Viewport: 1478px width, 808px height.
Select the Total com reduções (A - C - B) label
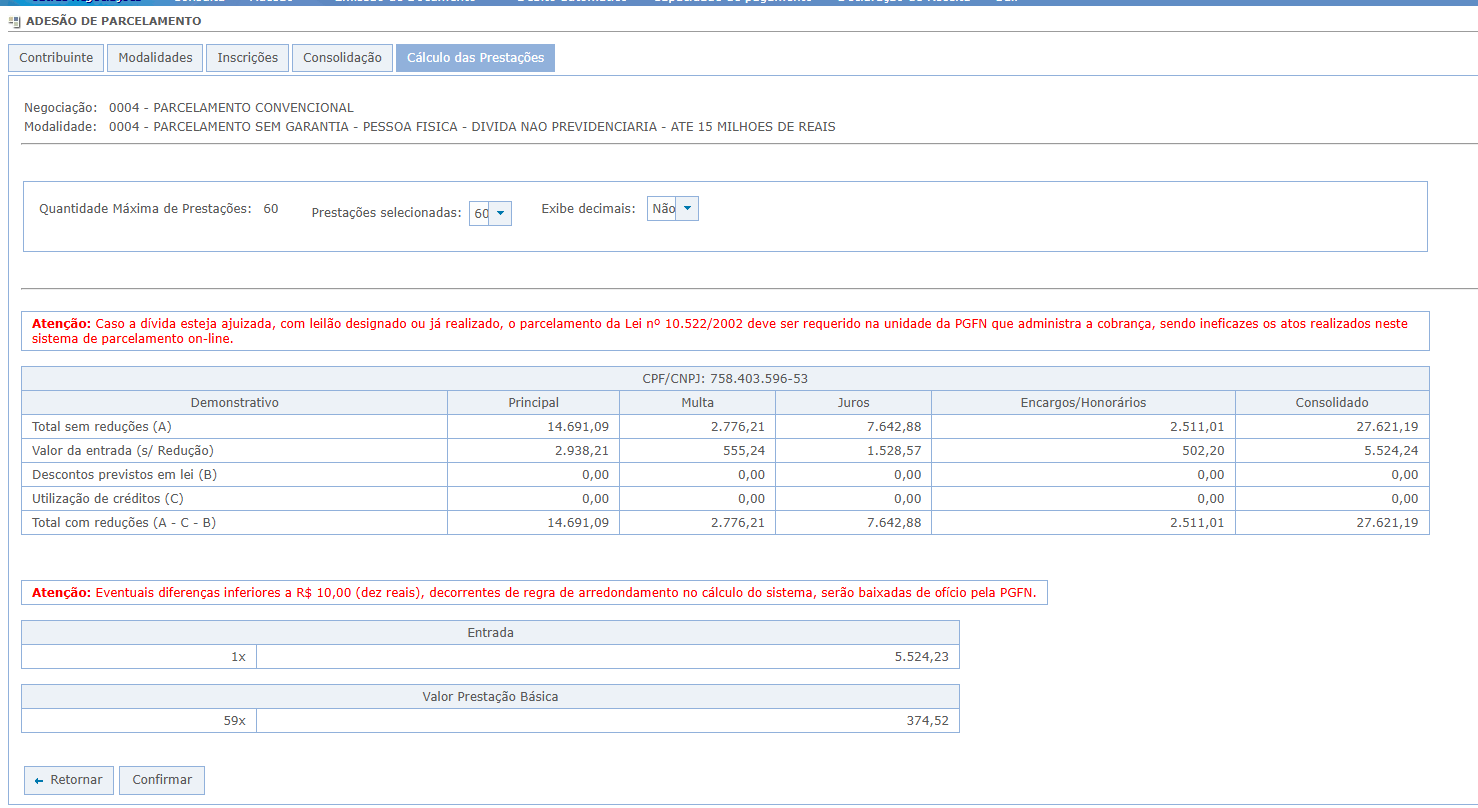[x=124, y=523]
